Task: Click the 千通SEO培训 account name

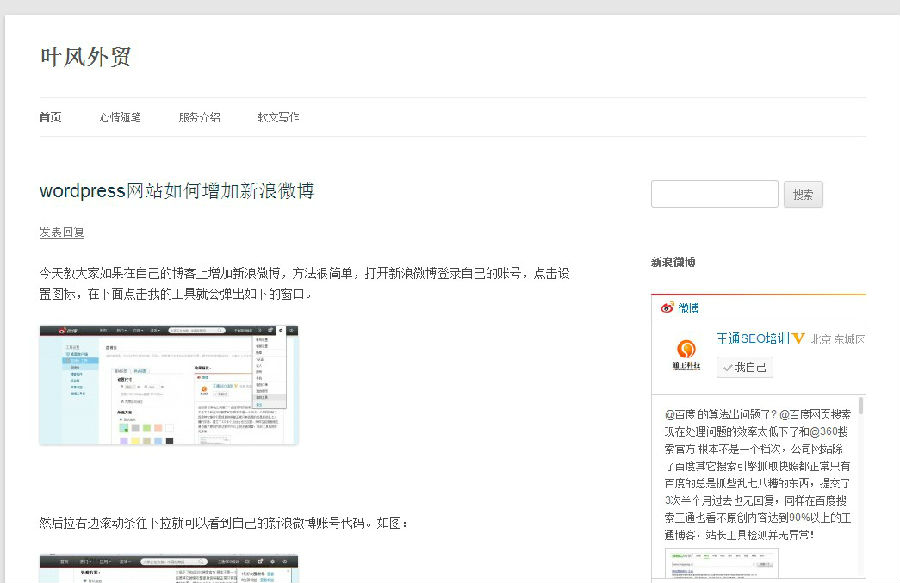Action: tap(751, 338)
